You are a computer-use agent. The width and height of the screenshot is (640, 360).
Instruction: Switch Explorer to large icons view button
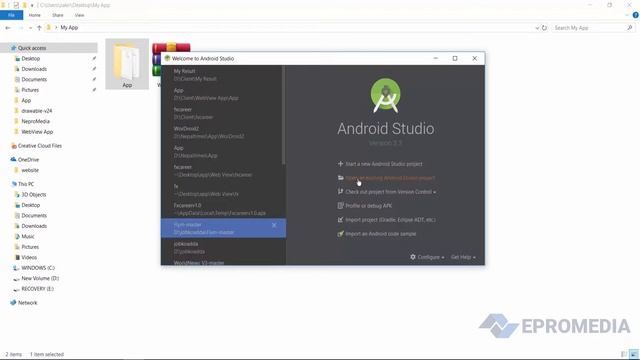633,354
